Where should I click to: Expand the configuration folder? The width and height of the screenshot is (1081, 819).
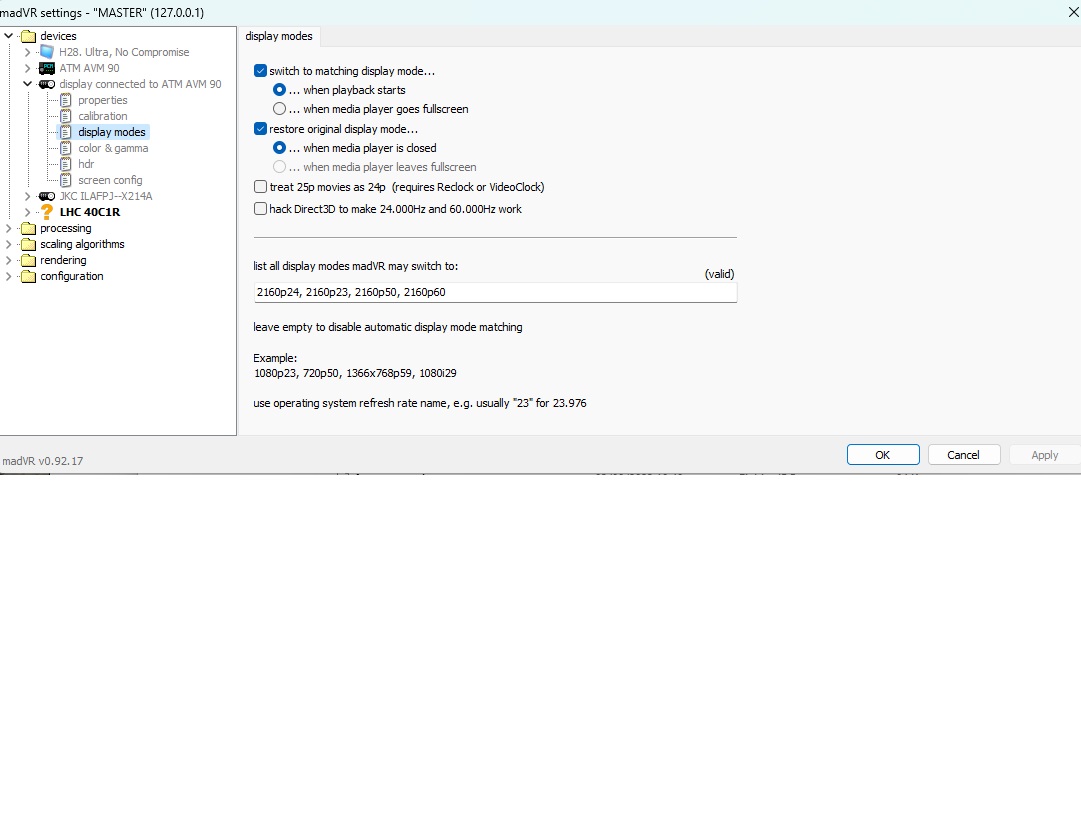coord(8,276)
